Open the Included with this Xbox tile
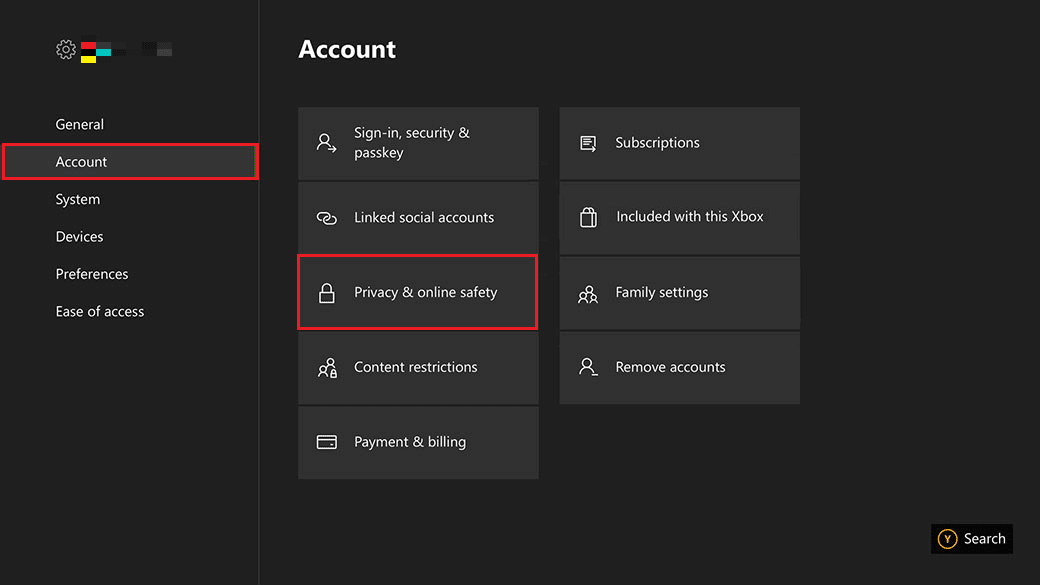 click(680, 218)
